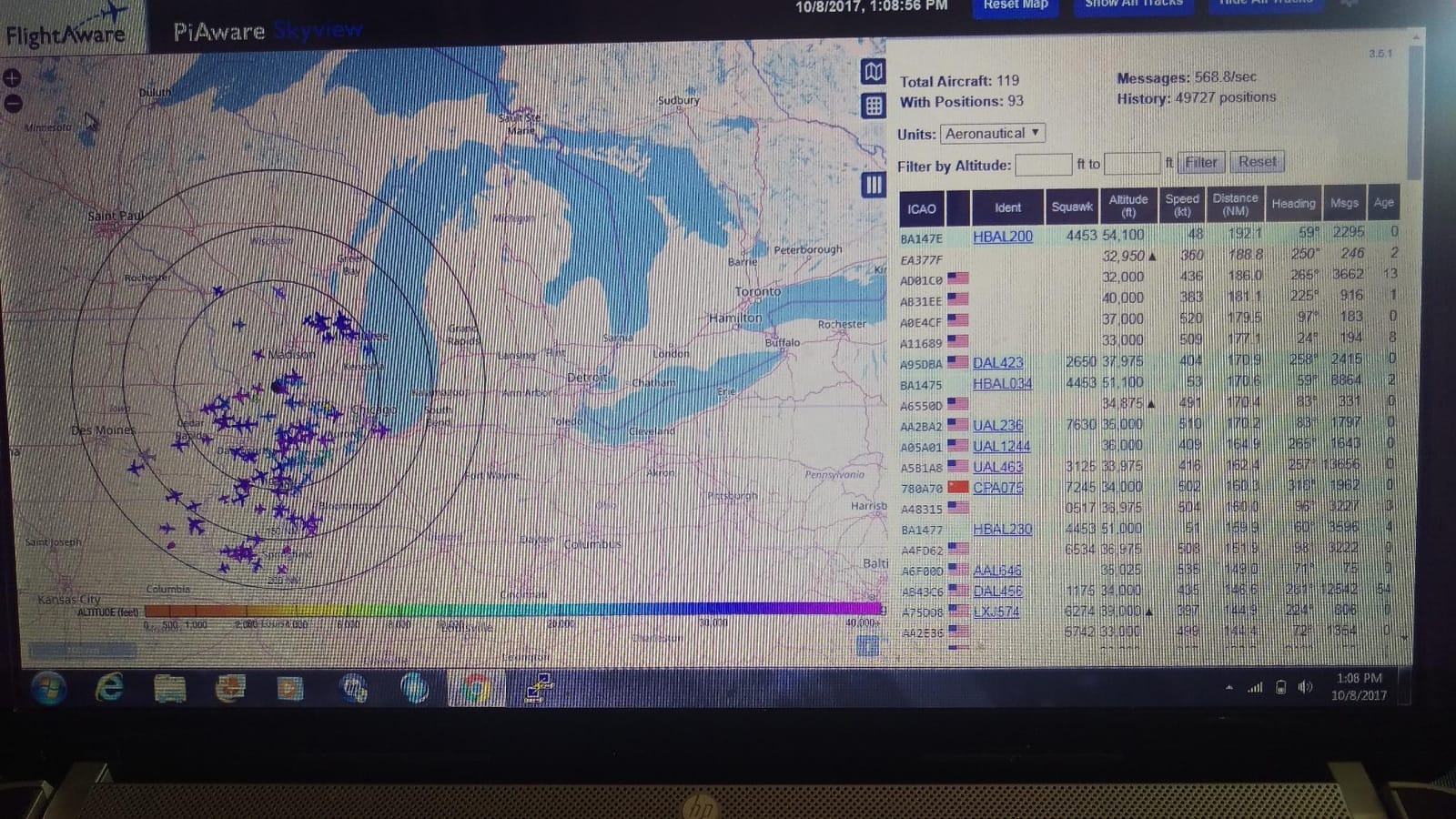1456x819 pixels.
Task: Sort table by Distance column
Action: tap(1235, 204)
